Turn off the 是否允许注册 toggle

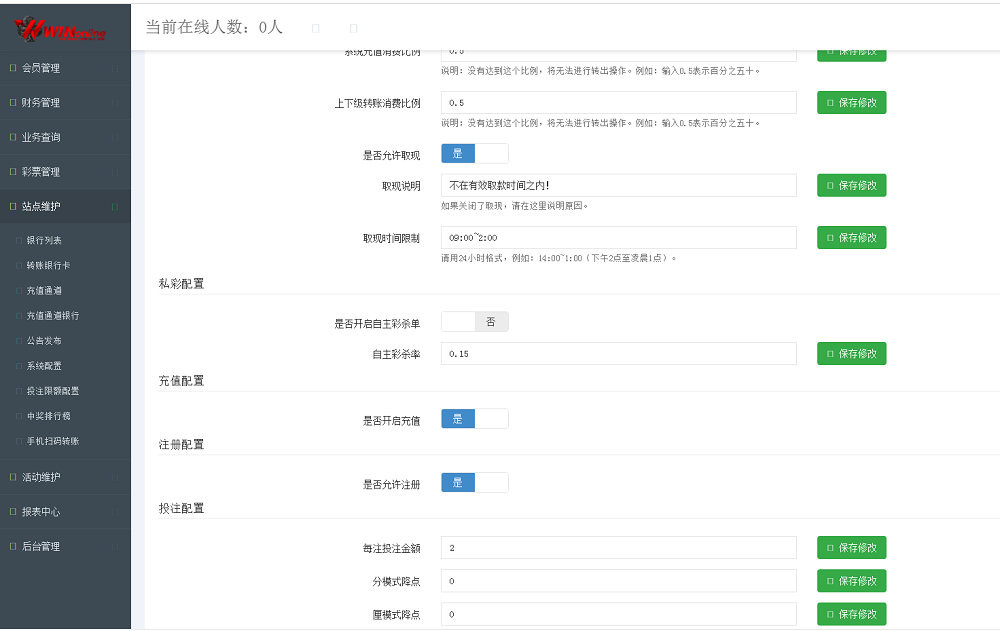(491, 482)
